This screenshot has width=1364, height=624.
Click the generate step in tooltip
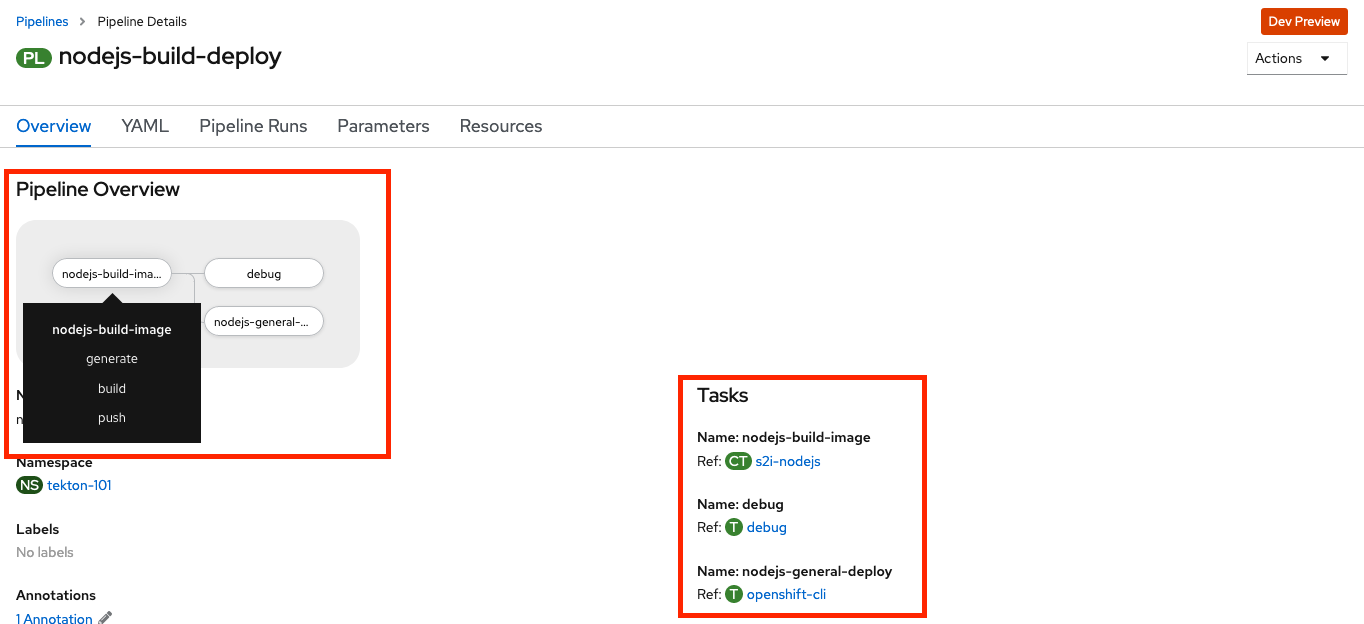[112, 358]
